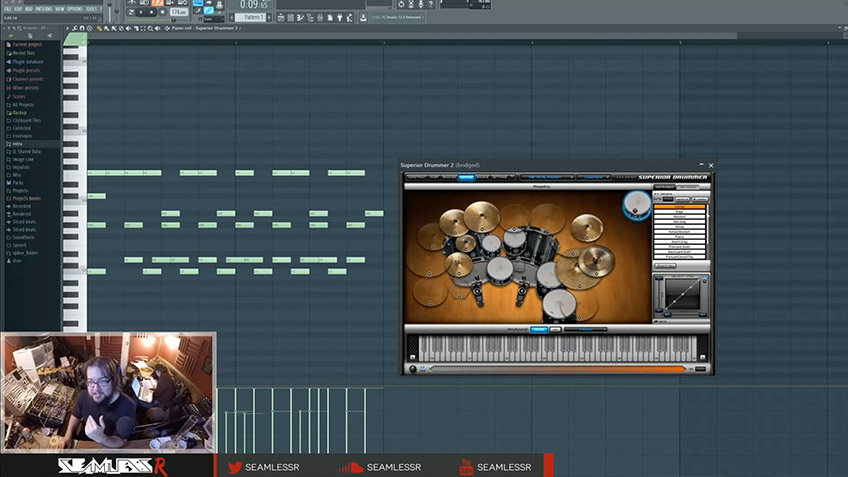The image size is (848, 477).
Task: Click the Instrument tab in right panel
Action: (x=664, y=187)
